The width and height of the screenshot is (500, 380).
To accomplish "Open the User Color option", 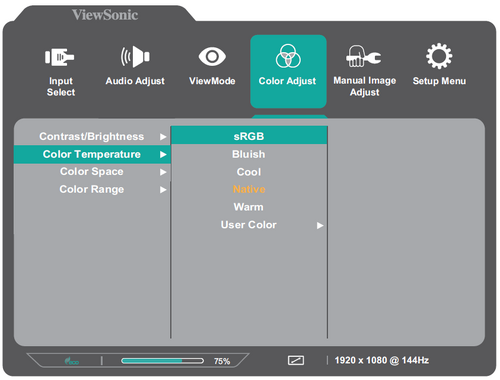I will pyautogui.click(x=249, y=225).
